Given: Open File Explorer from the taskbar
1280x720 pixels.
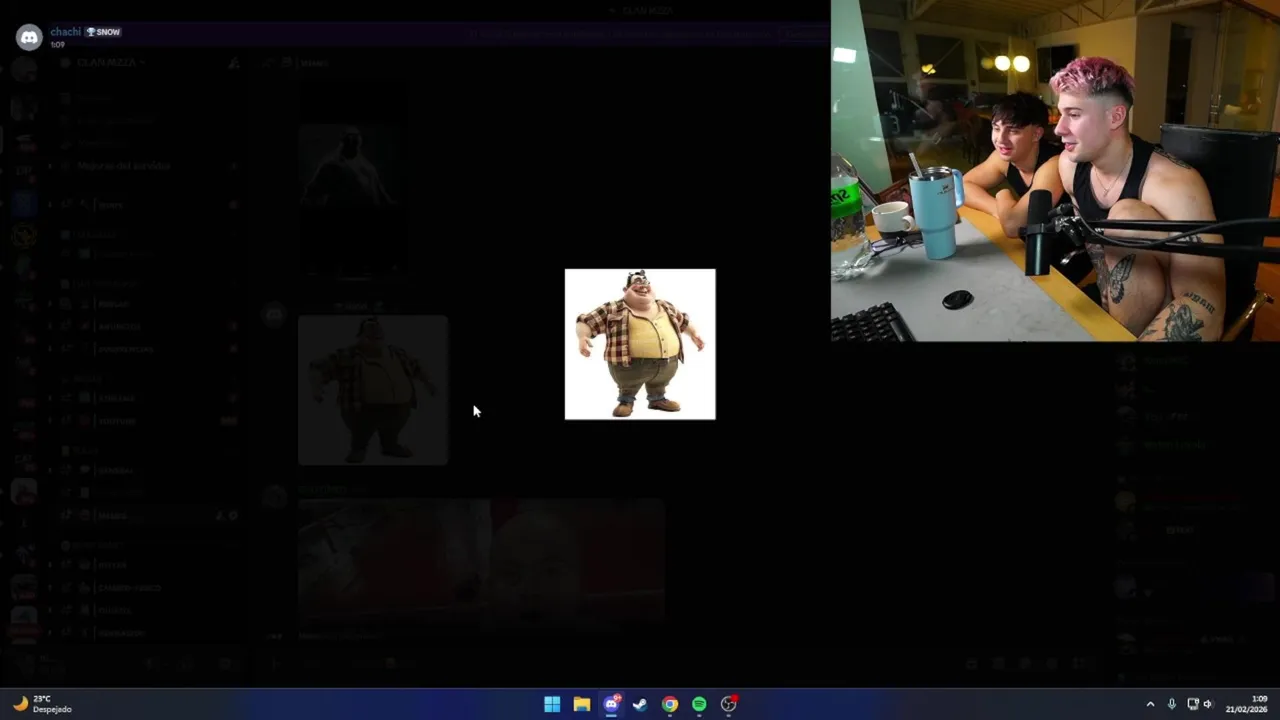Looking at the screenshot, I should click(581, 704).
